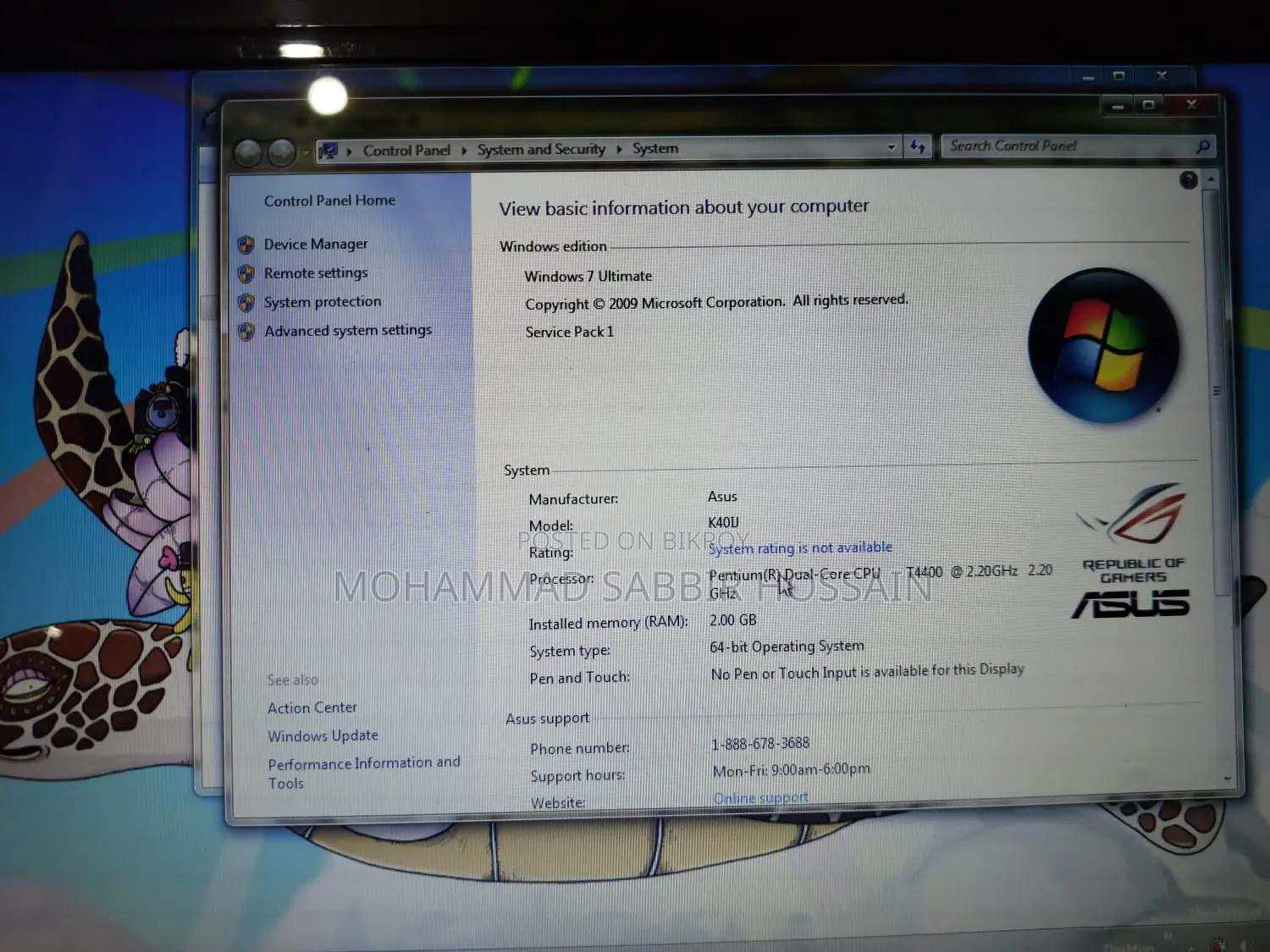This screenshot has width=1270, height=952.
Task: Select the System breadcrumb item
Action: coord(655,148)
